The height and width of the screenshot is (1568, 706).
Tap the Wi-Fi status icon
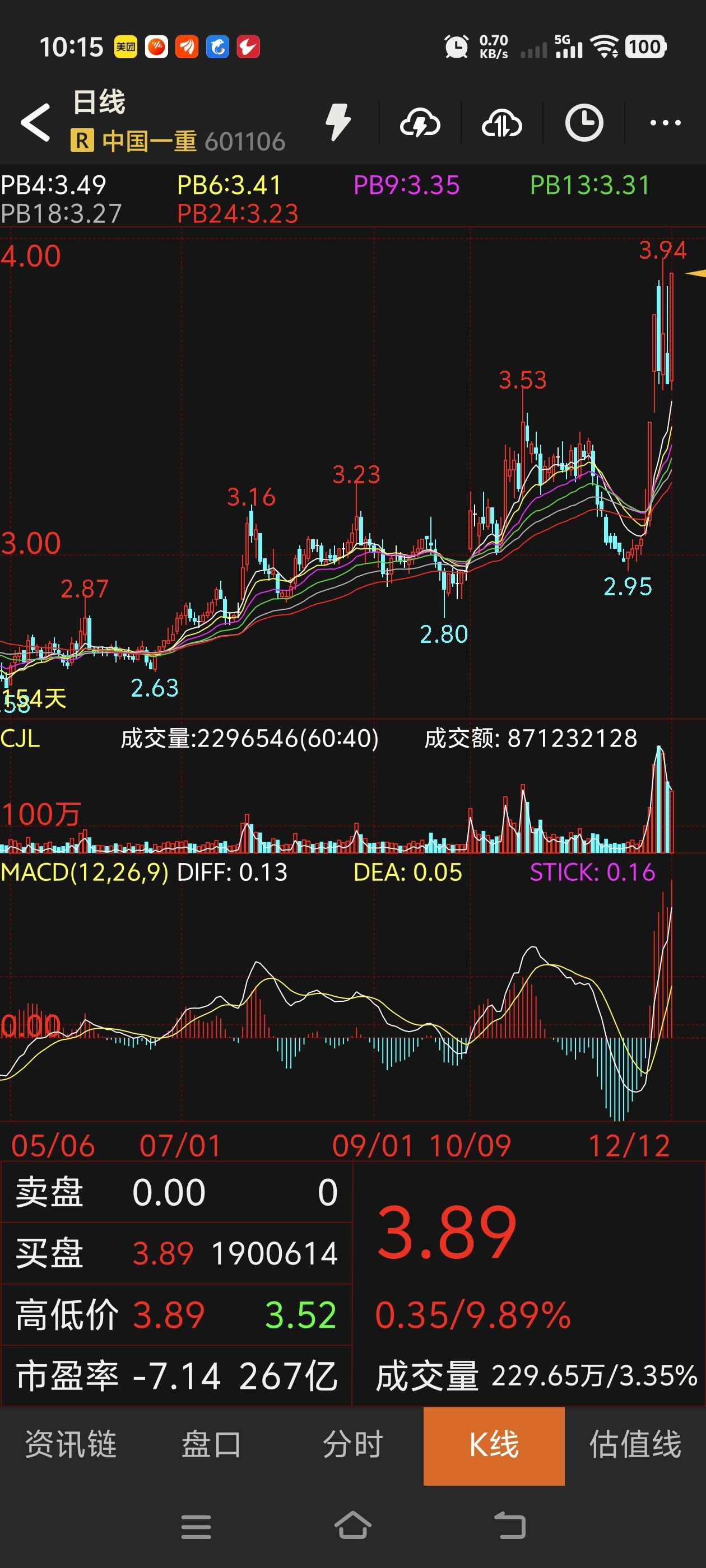(605, 47)
